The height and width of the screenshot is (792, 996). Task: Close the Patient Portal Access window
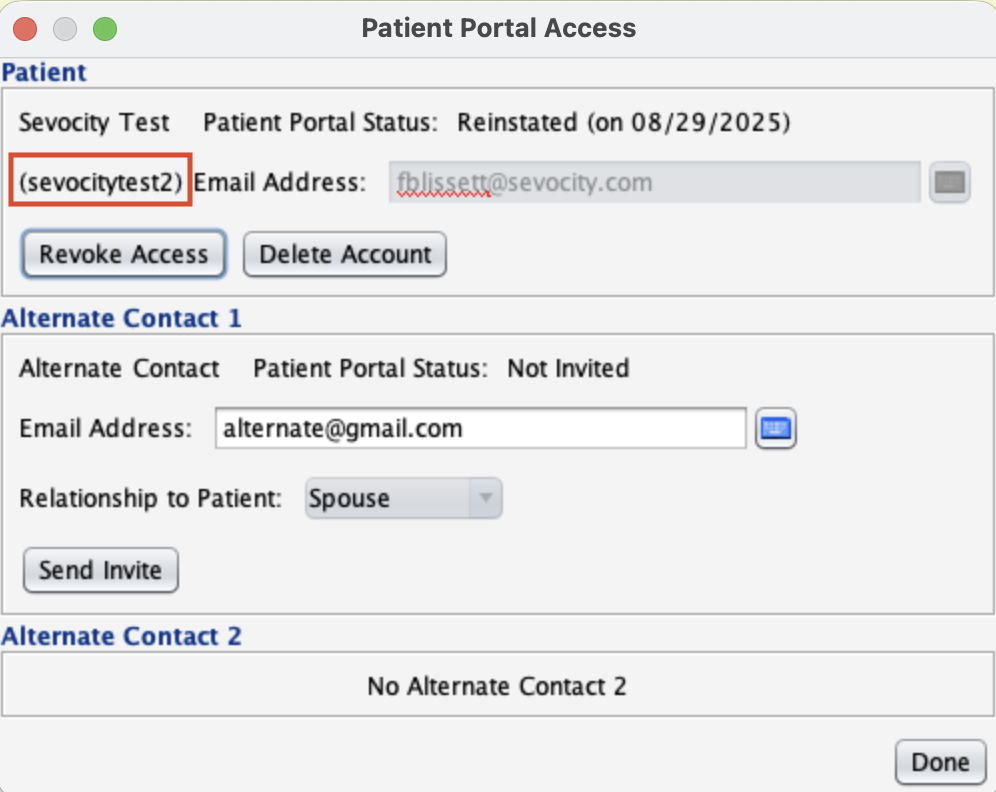[x=25, y=29]
